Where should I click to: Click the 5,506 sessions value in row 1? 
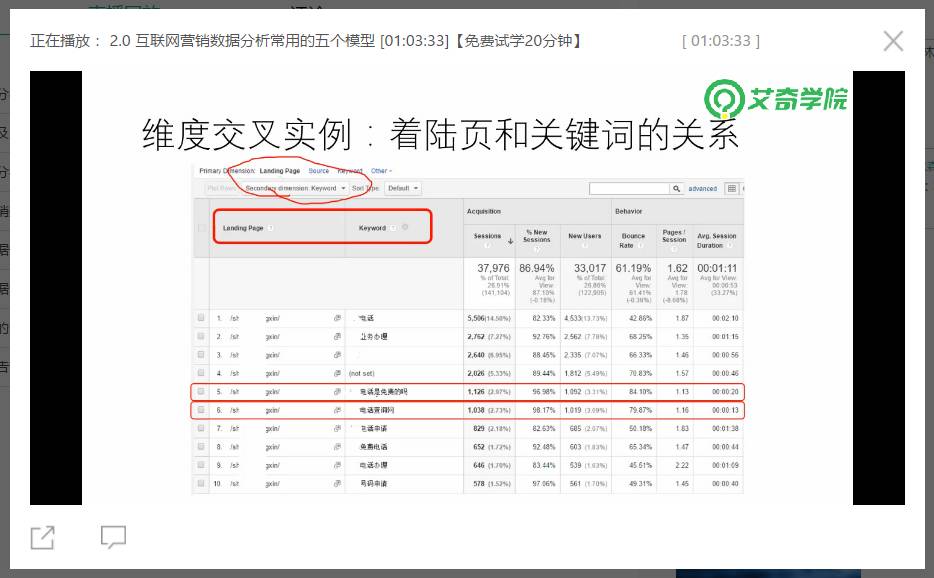[x=476, y=318]
